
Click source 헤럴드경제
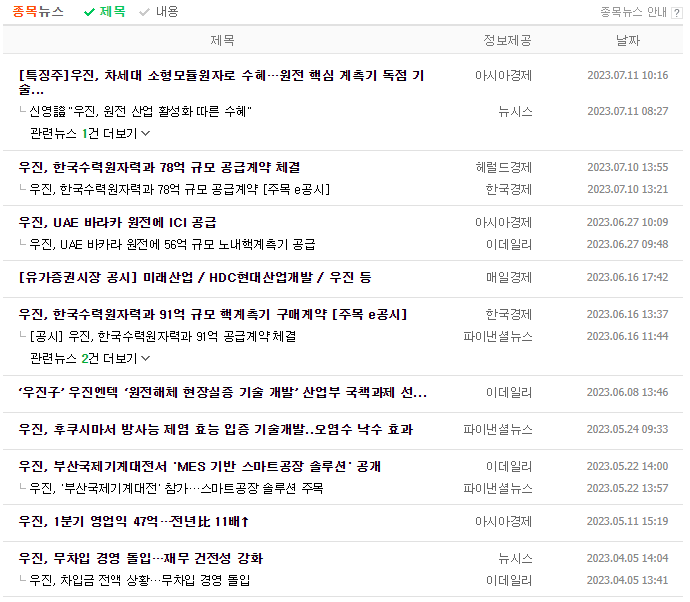(504, 167)
